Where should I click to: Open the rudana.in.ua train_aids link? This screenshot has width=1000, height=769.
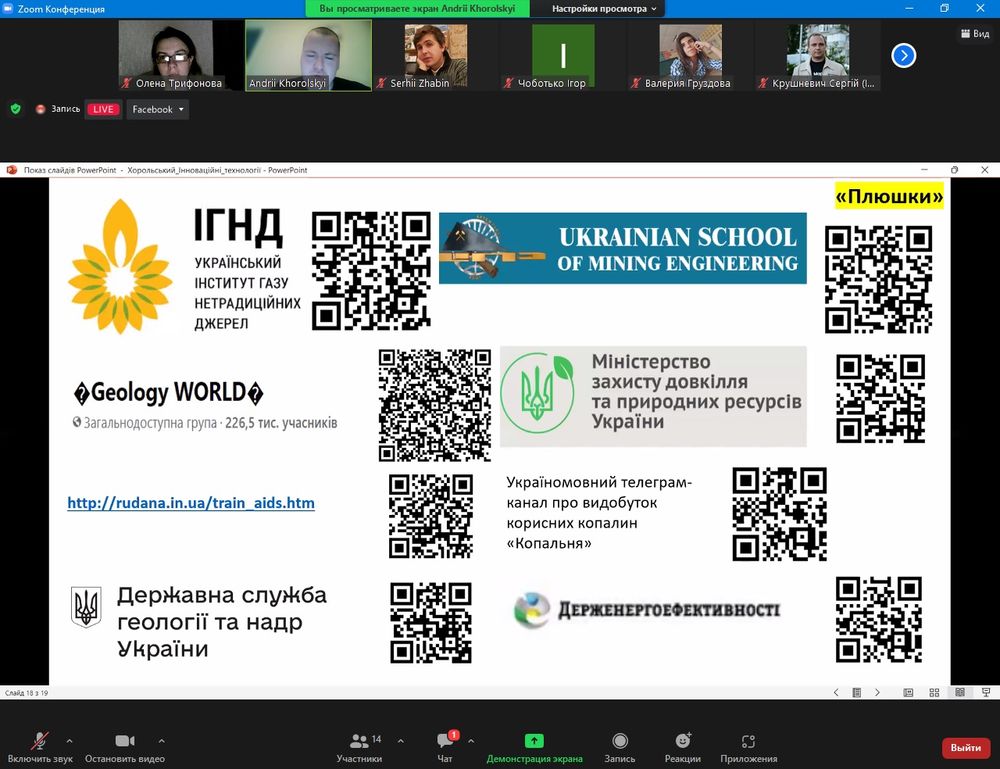(x=191, y=503)
